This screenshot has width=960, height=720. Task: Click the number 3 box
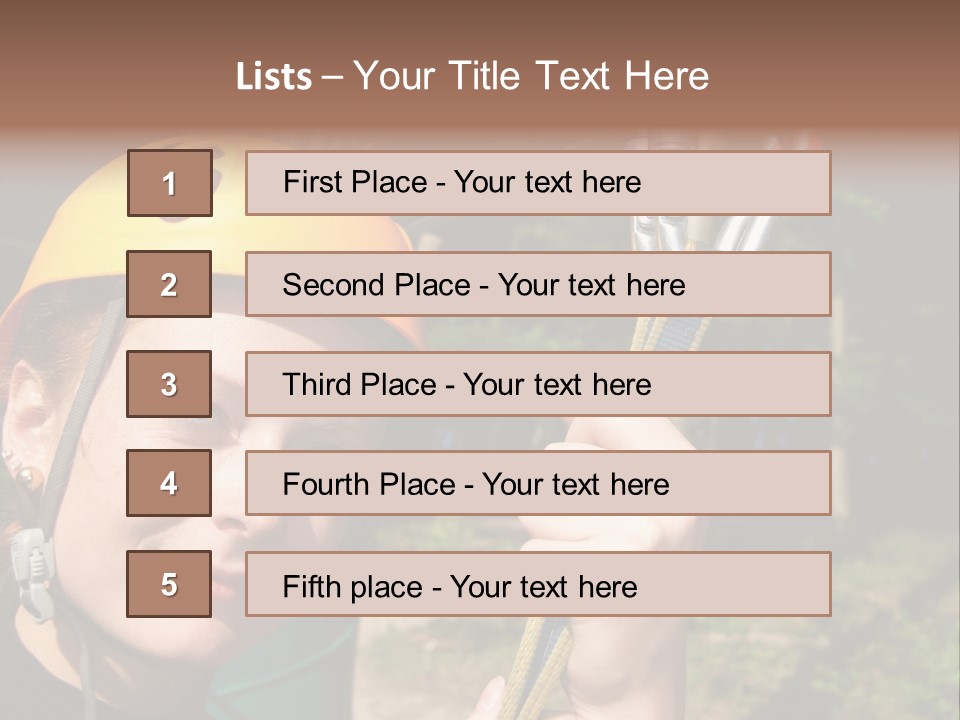169,384
